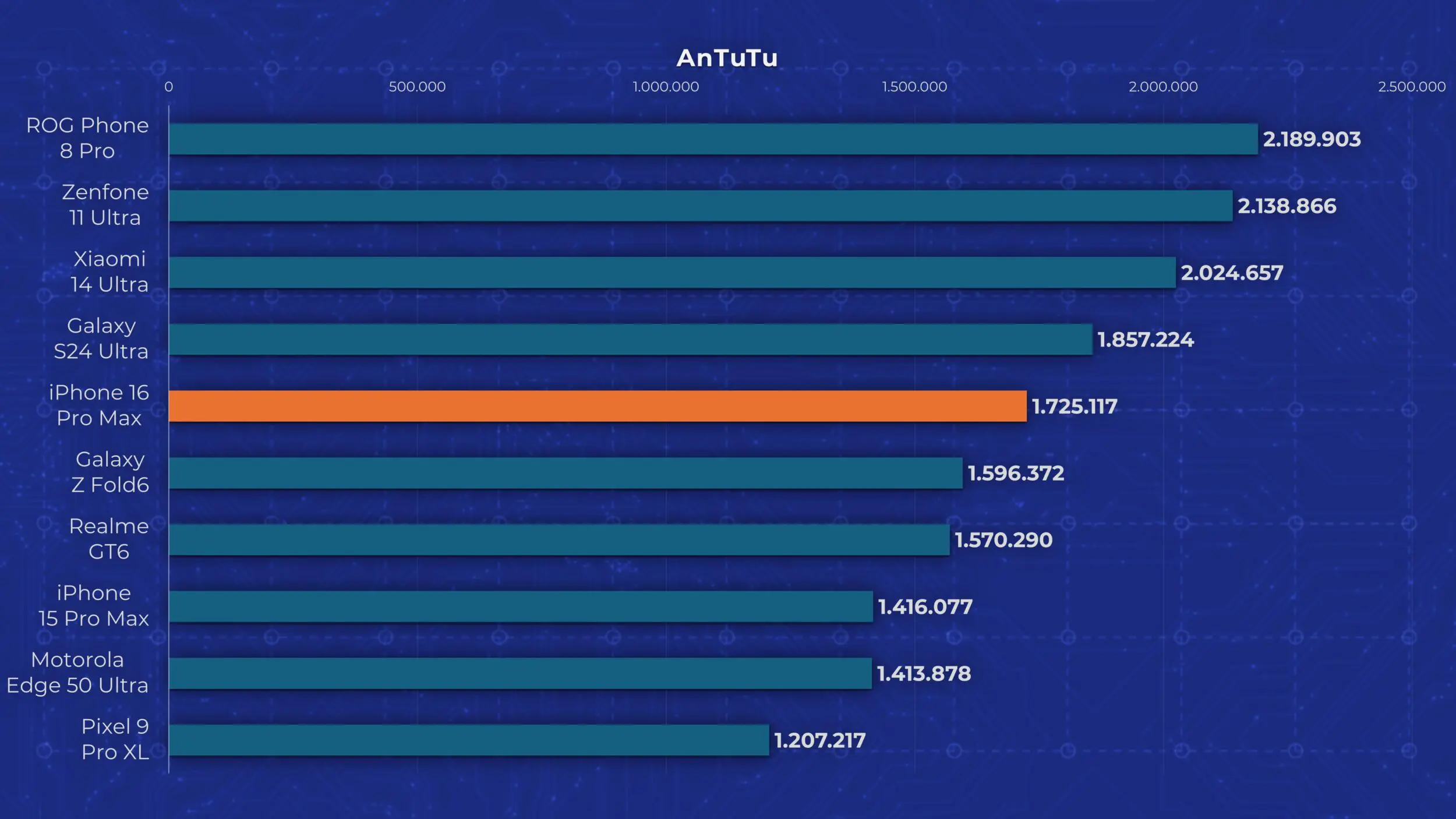Click the 0 axis label
Screen dimensions: 1456x819
pos(168,87)
